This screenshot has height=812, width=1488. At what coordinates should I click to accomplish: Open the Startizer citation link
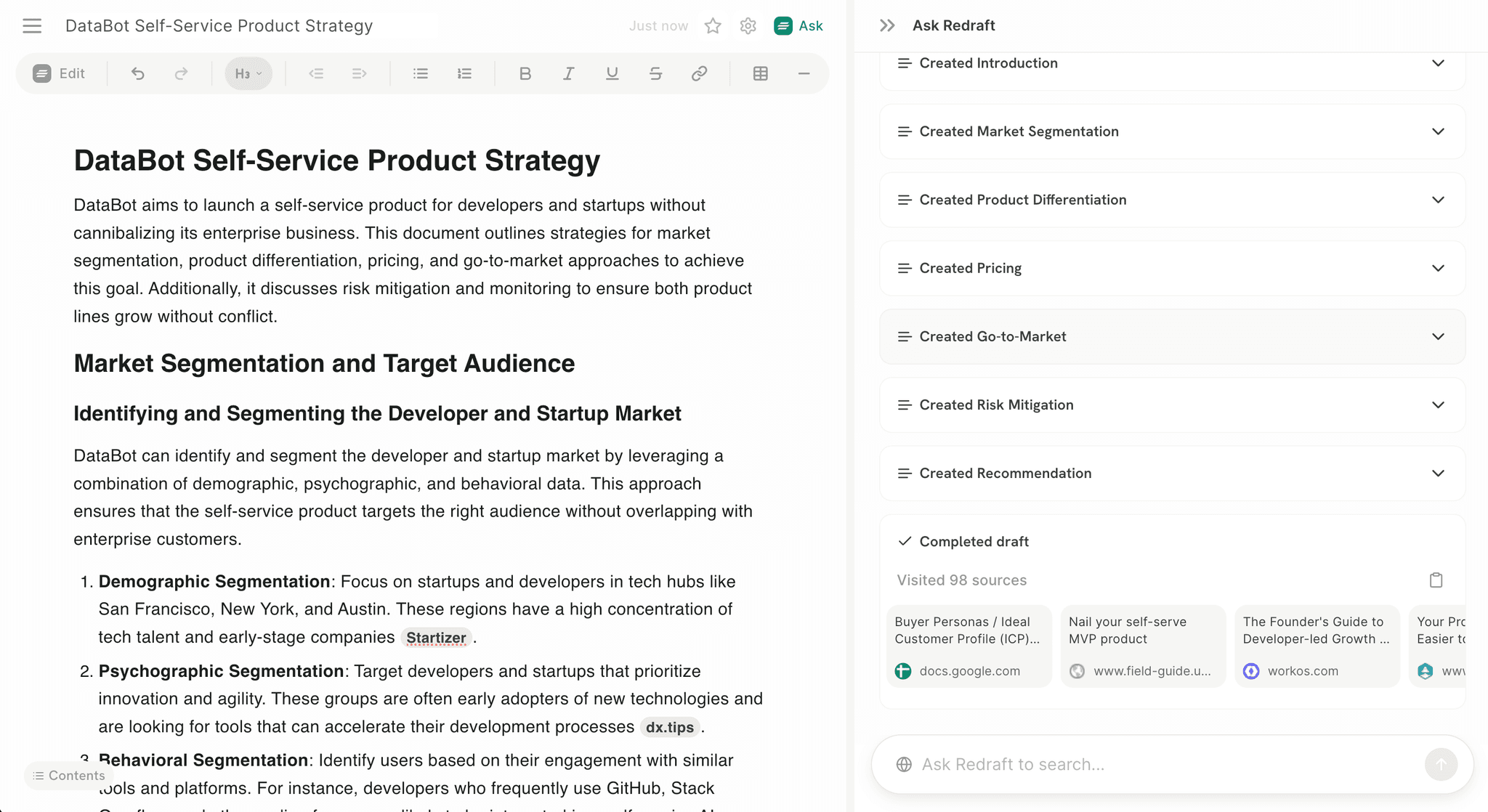436,638
